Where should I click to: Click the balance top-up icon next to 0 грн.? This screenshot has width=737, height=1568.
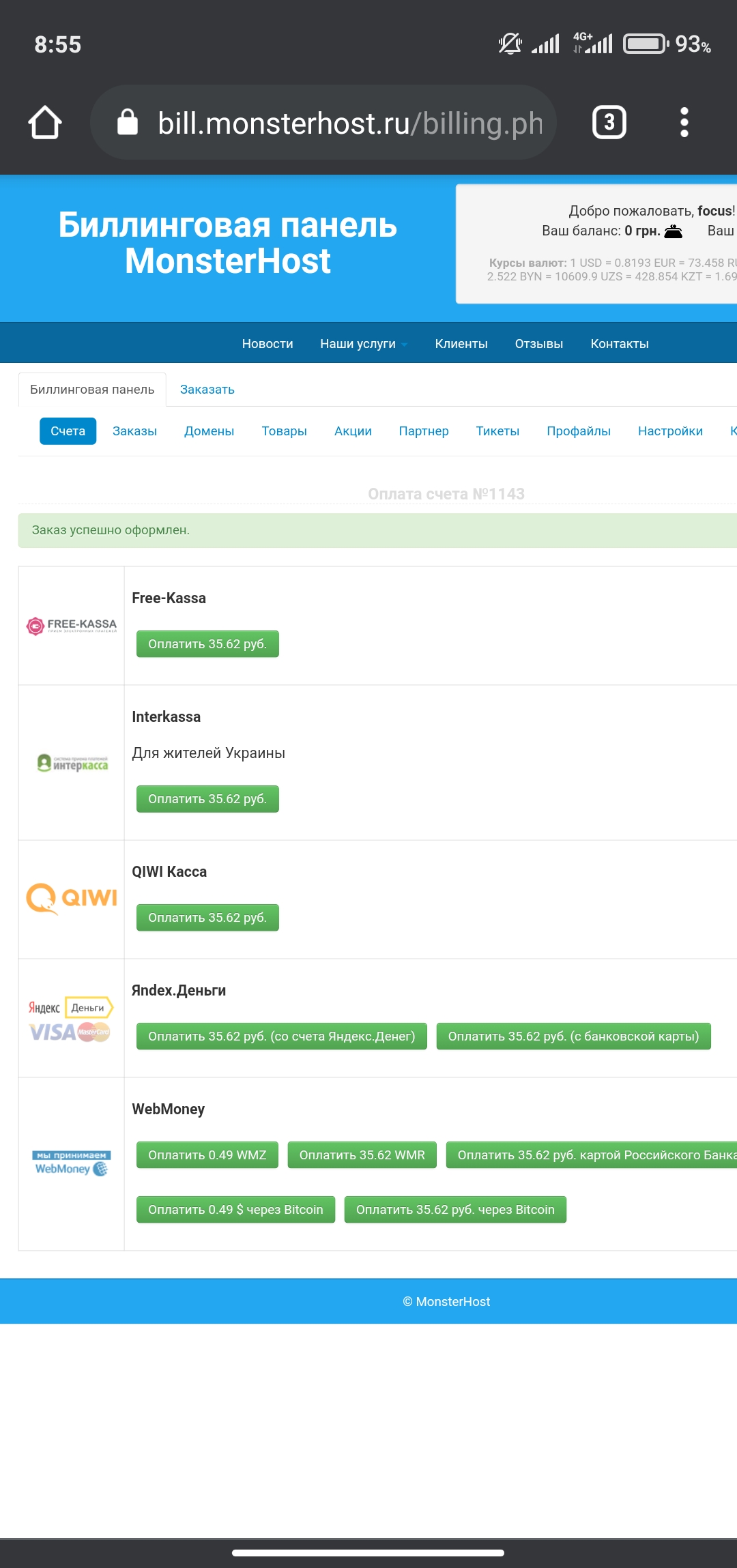tap(673, 231)
